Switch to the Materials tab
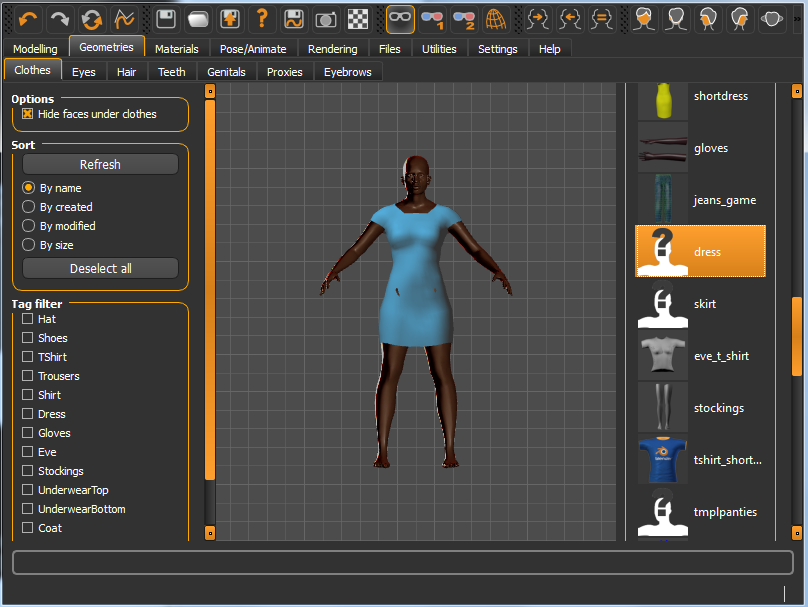The height and width of the screenshot is (607, 808). [176, 49]
